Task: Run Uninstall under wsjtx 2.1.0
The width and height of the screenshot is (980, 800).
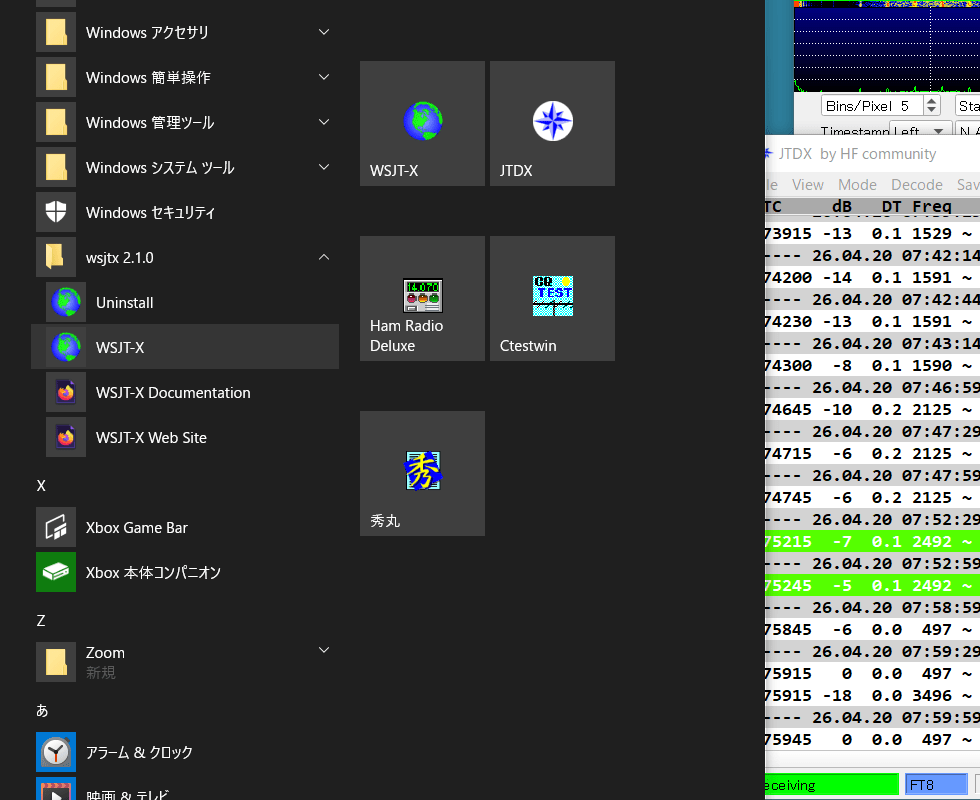Action: click(x=124, y=303)
